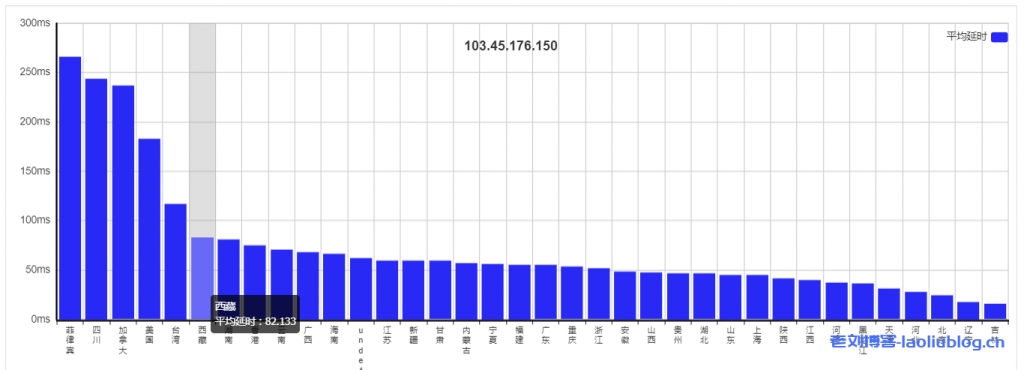The width and height of the screenshot is (1024, 370).
Task: Click the 加拿大 bar
Action: point(123,202)
